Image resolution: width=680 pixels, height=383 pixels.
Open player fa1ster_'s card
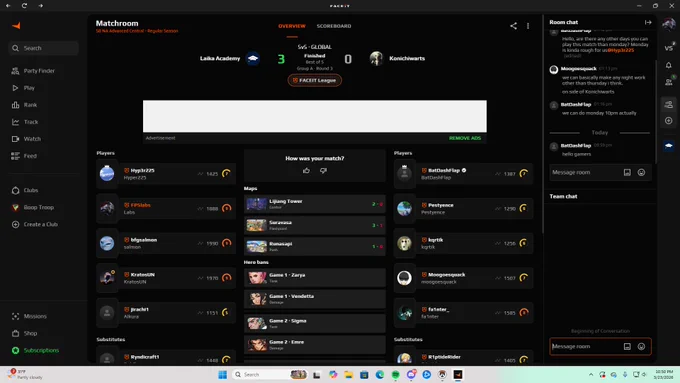pyautogui.click(x=464, y=312)
